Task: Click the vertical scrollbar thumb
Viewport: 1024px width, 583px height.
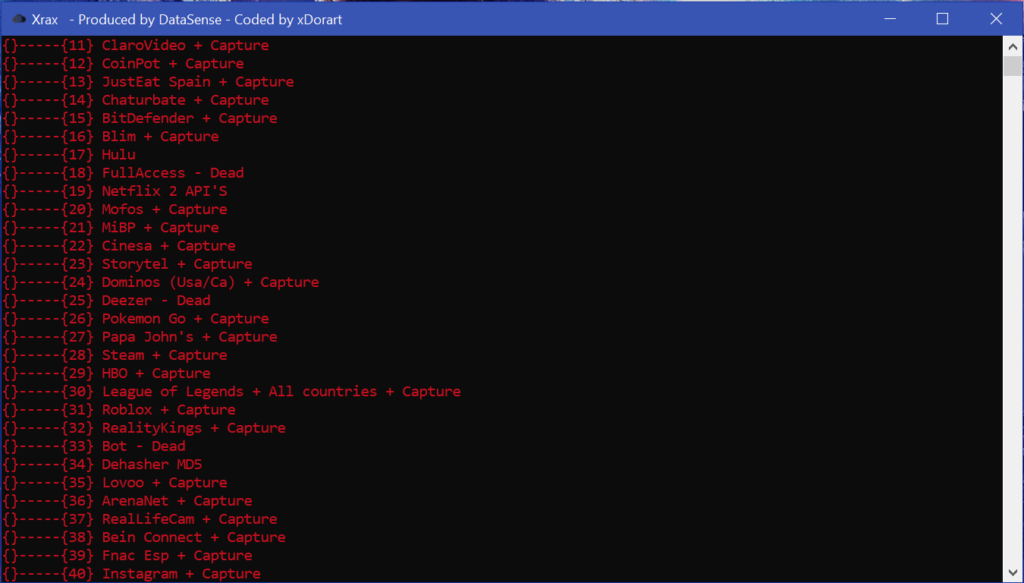Action: click(1012, 66)
